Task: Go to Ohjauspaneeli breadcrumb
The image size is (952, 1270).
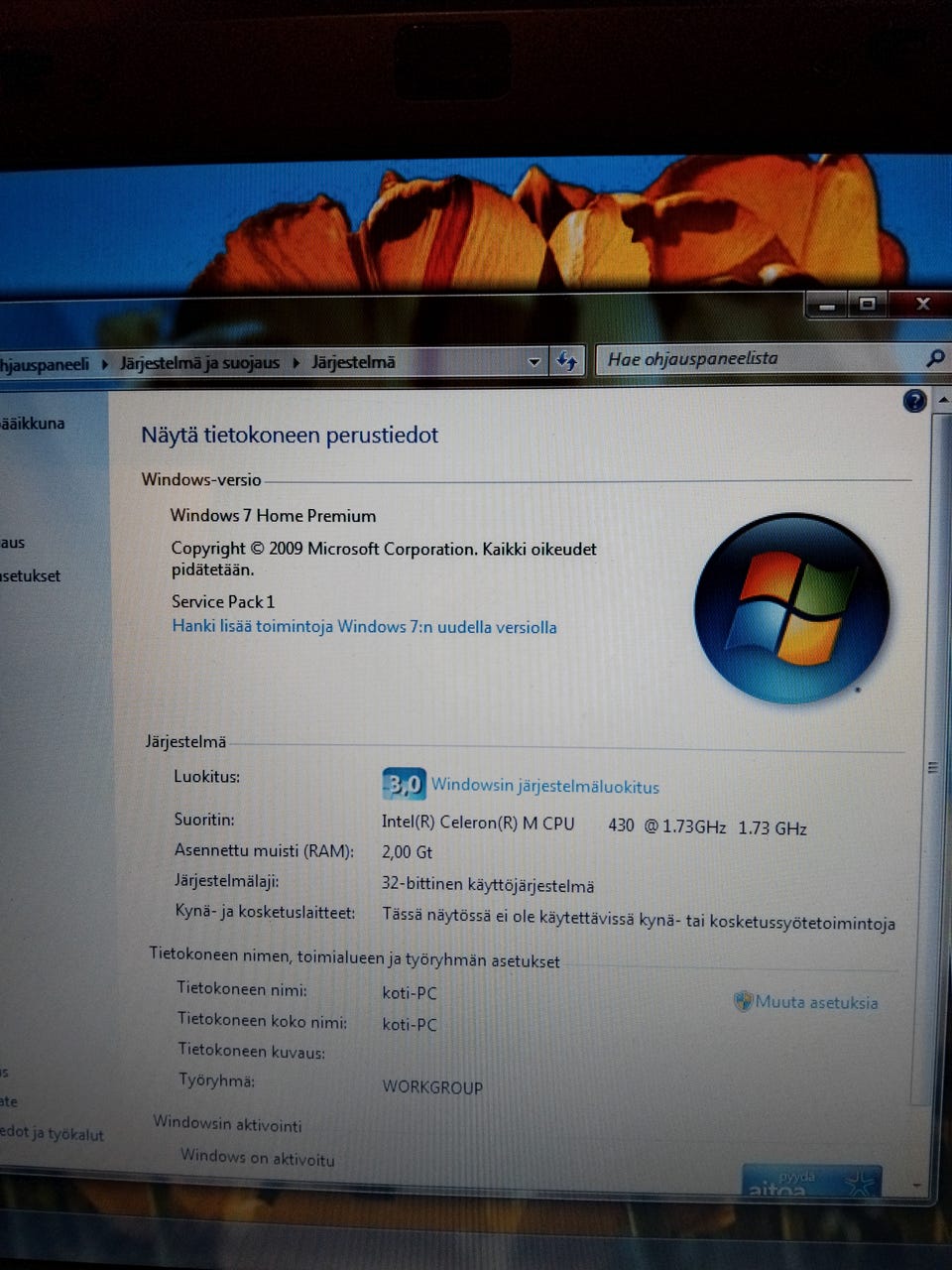Action: 45,364
